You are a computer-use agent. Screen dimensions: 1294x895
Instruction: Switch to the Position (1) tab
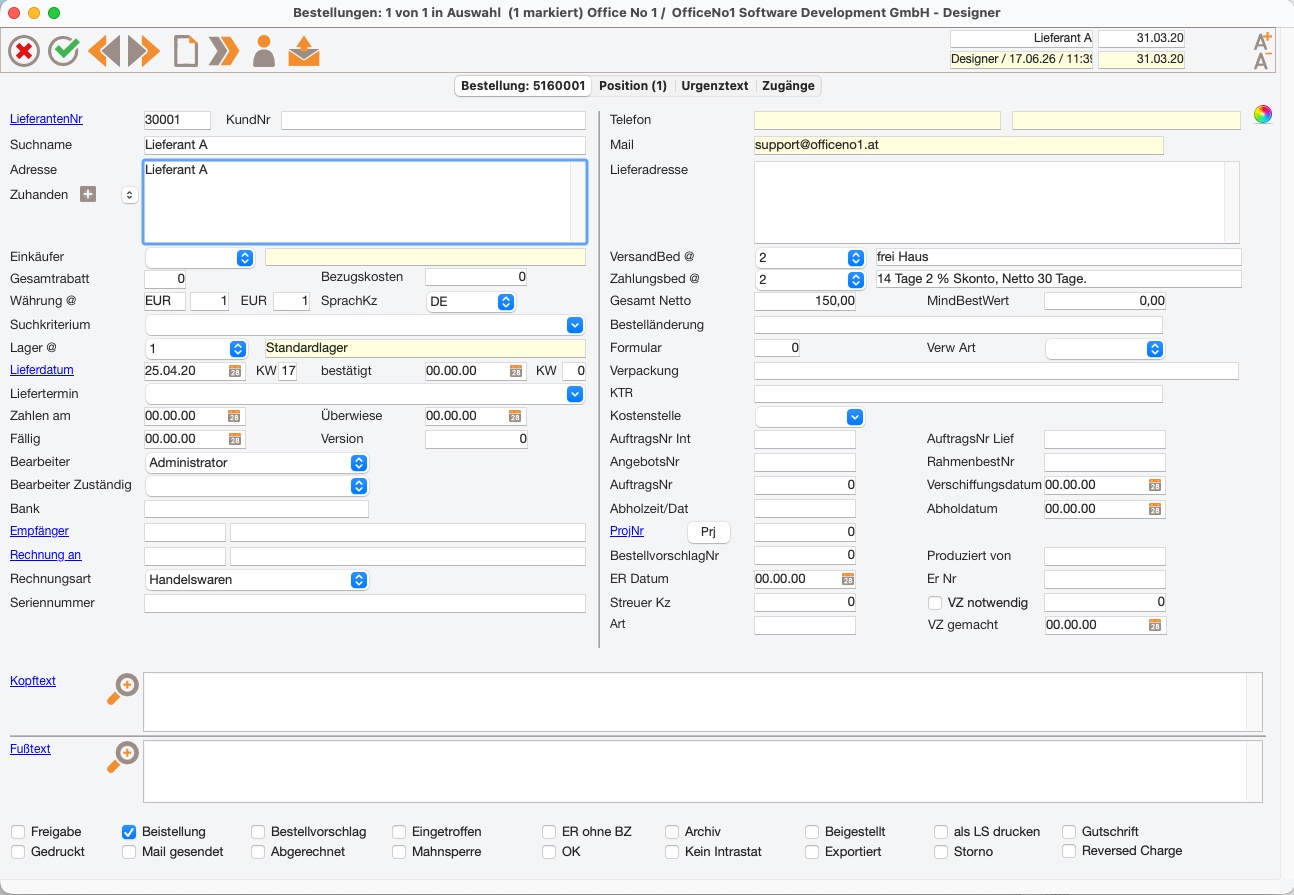click(633, 86)
